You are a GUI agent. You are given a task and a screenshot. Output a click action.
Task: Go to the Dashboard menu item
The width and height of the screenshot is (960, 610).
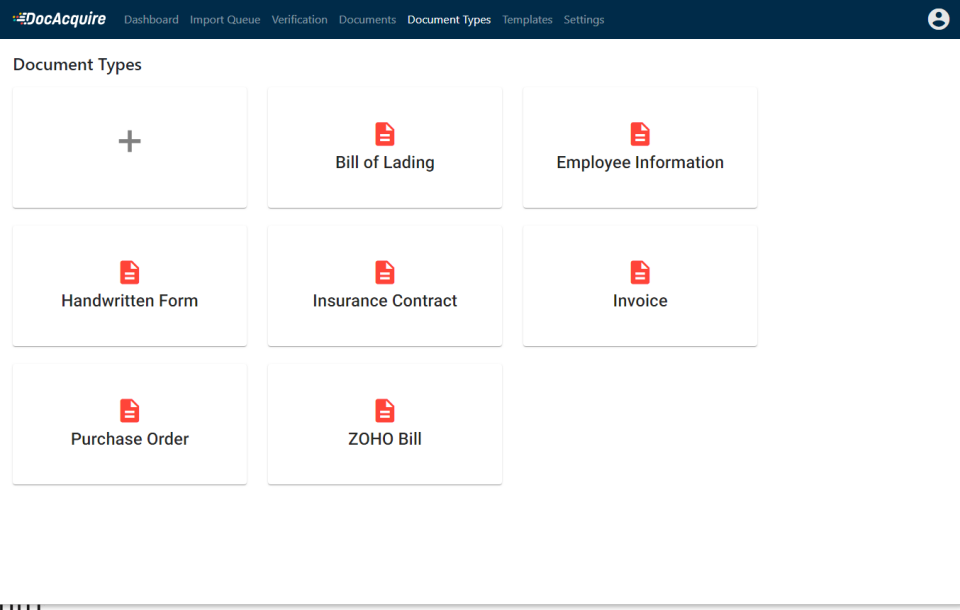(x=151, y=20)
